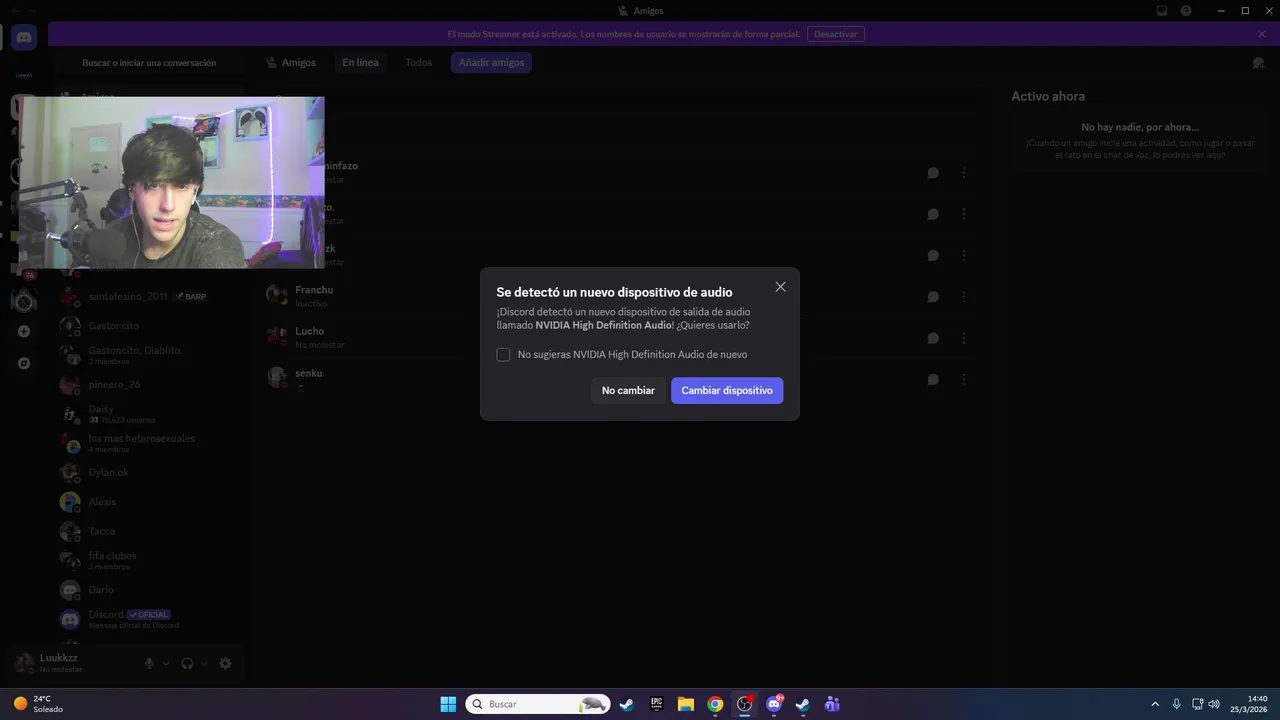The image size is (1280, 720).
Task: Switch to 'En línea' friends tab
Action: click(360, 63)
